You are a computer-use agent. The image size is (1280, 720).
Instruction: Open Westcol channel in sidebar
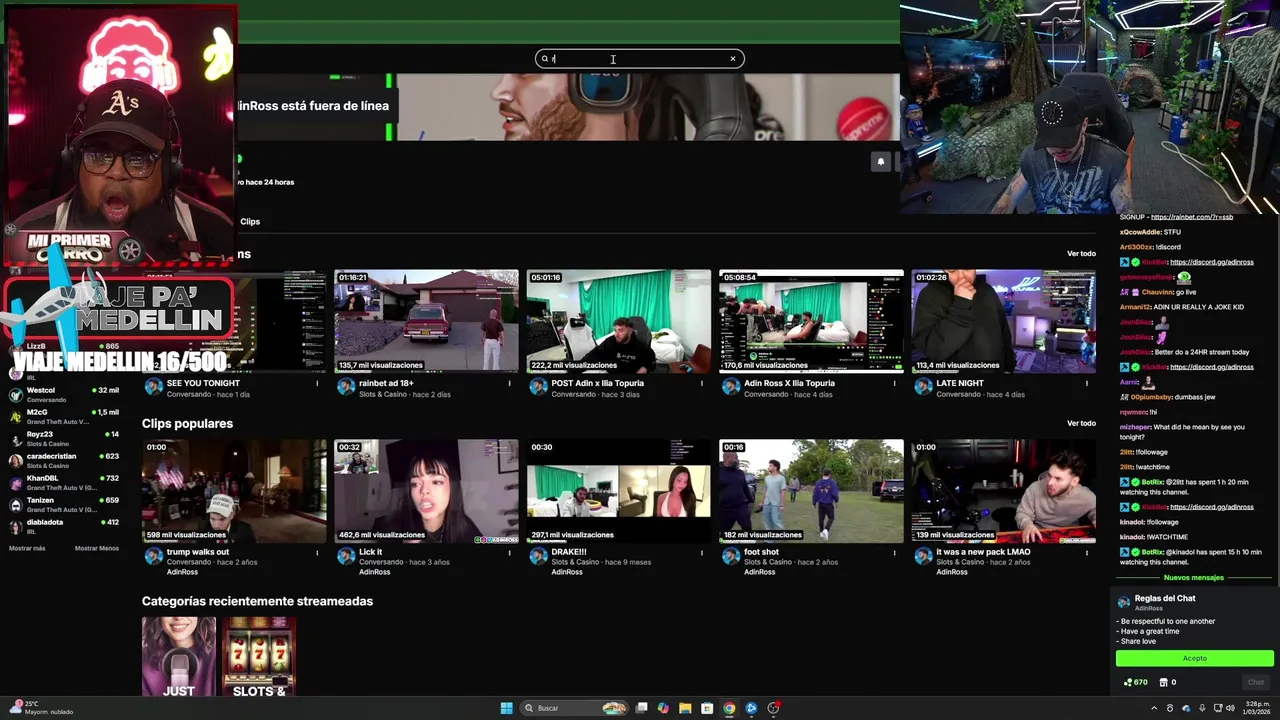[x=65, y=395]
